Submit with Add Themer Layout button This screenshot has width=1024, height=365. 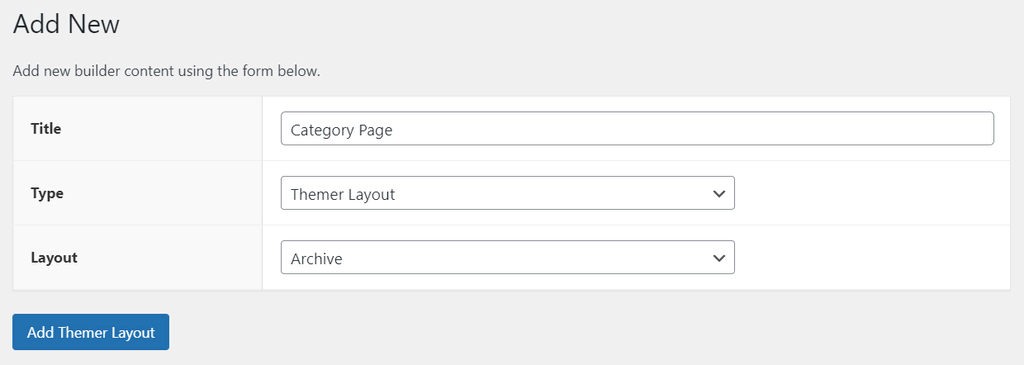(x=91, y=332)
